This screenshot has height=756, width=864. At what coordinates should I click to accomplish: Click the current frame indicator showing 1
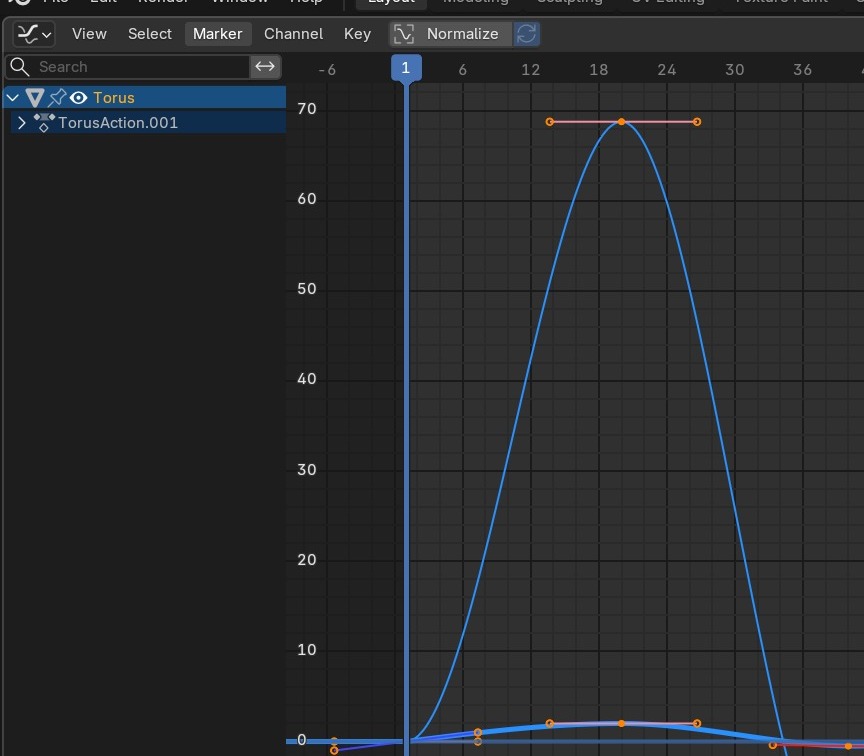pos(406,68)
